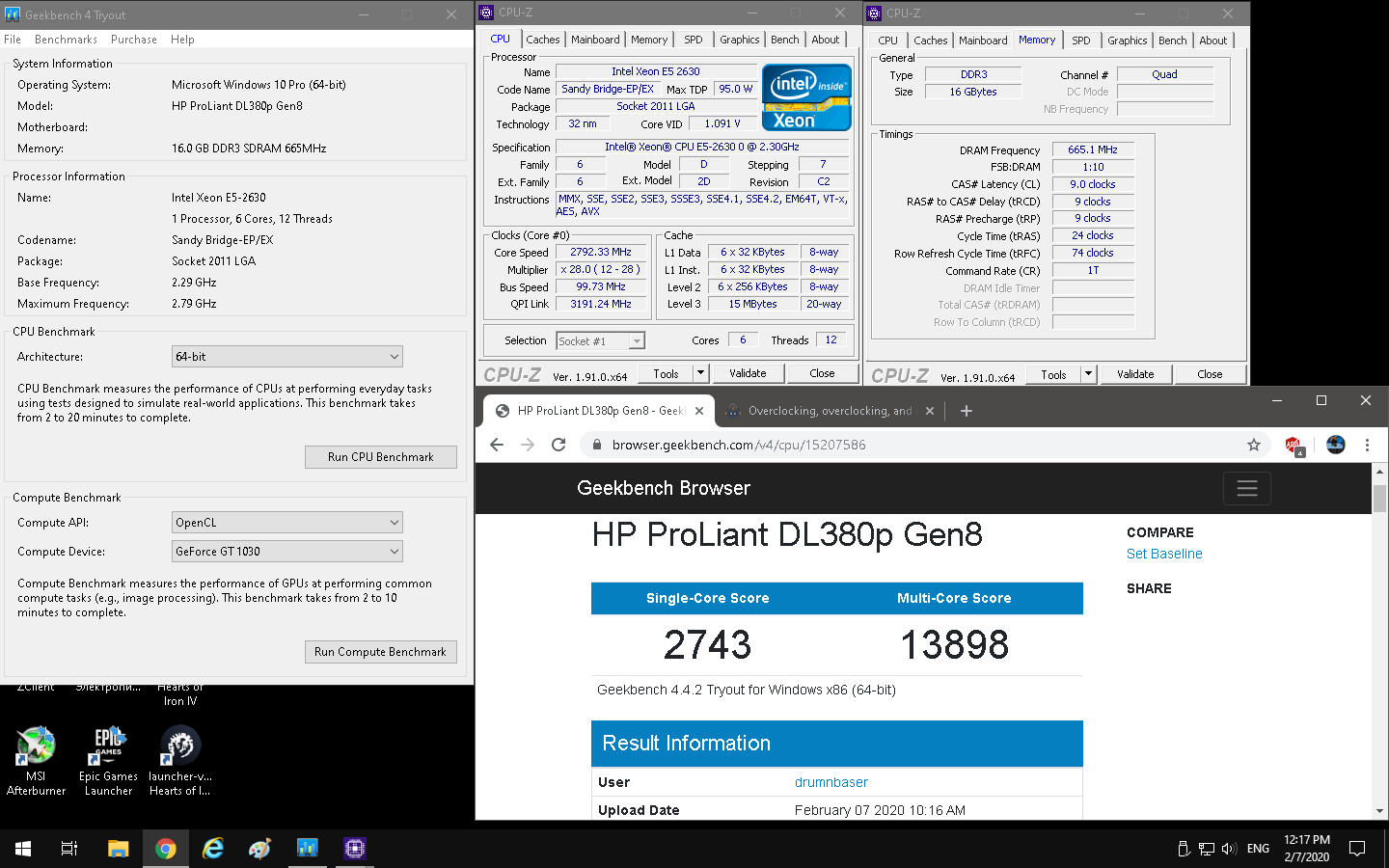The image size is (1389, 868).
Task: Click the scrollbar down arrow in Chrome
Action: pyautogui.click(x=1379, y=812)
